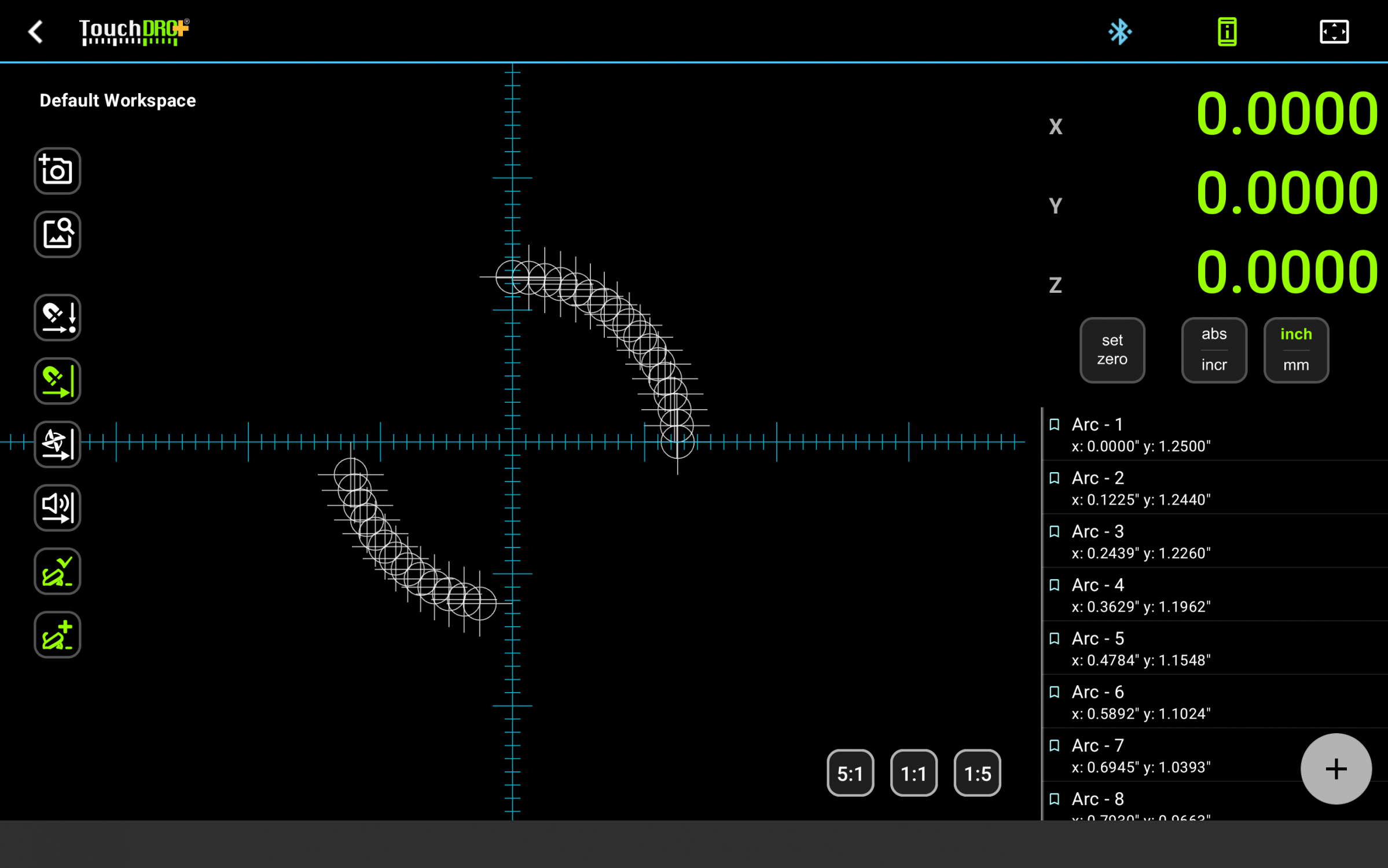
Task: Click the Y axis readout value
Action: point(1287,193)
